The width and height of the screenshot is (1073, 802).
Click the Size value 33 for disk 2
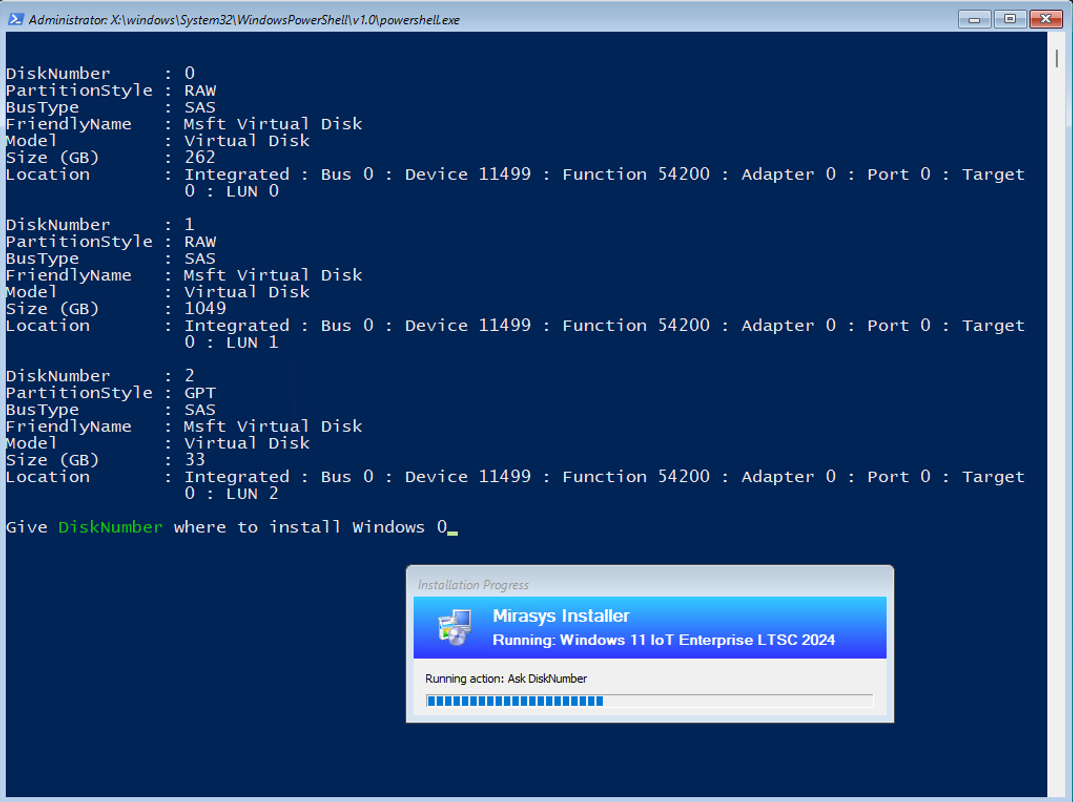tap(195, 460)
